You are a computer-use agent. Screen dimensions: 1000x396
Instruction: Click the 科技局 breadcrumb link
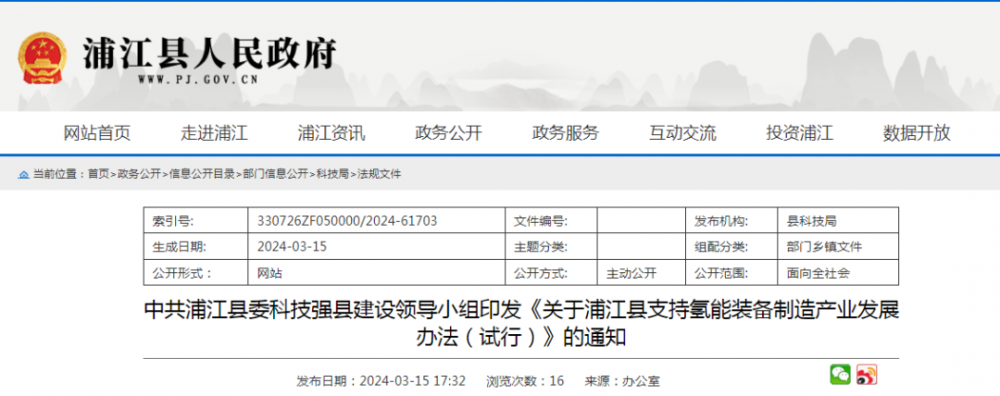(333, 174)
